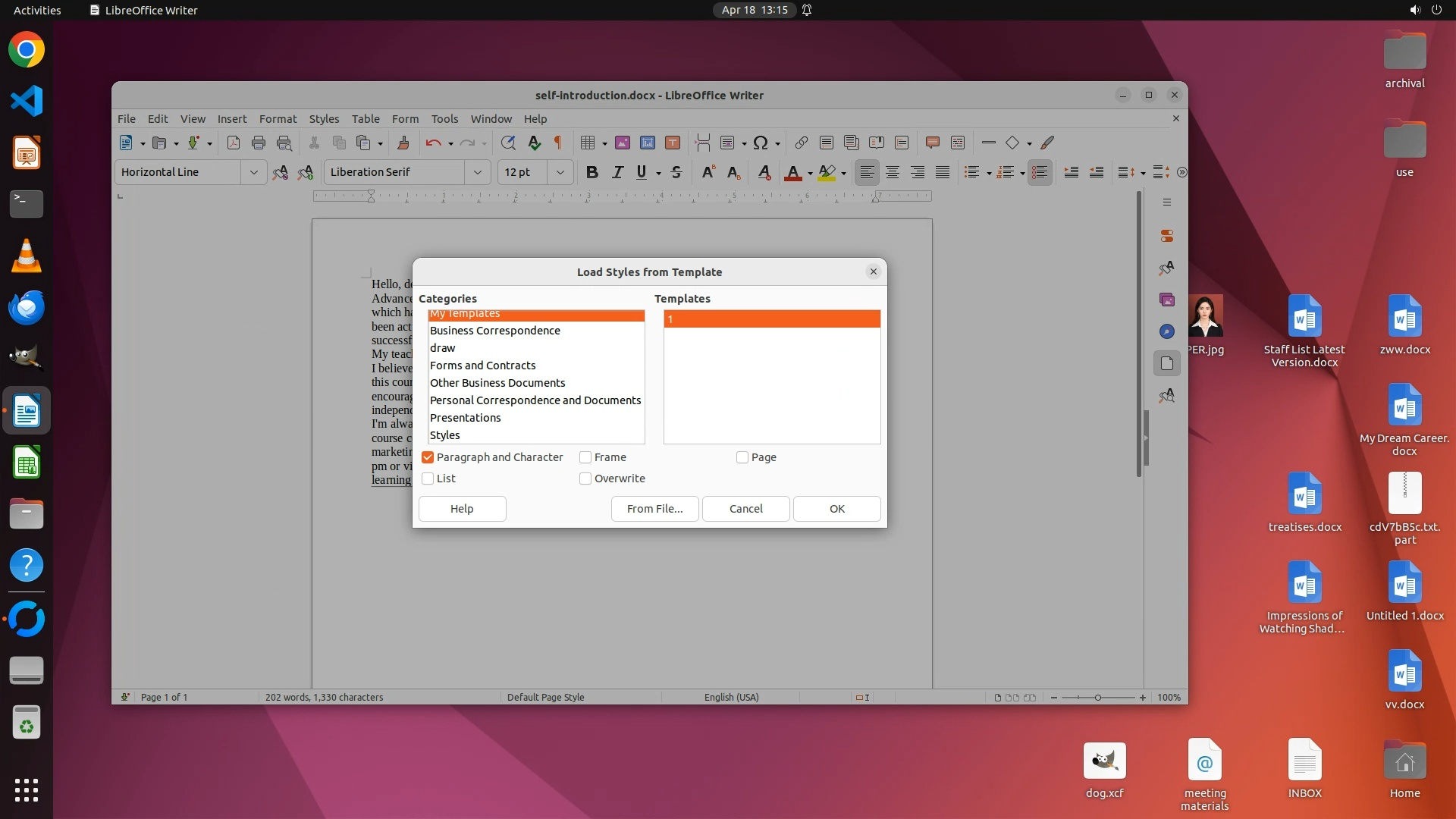
Task: Open the Format menu
Action: click(x=278, y=119)
